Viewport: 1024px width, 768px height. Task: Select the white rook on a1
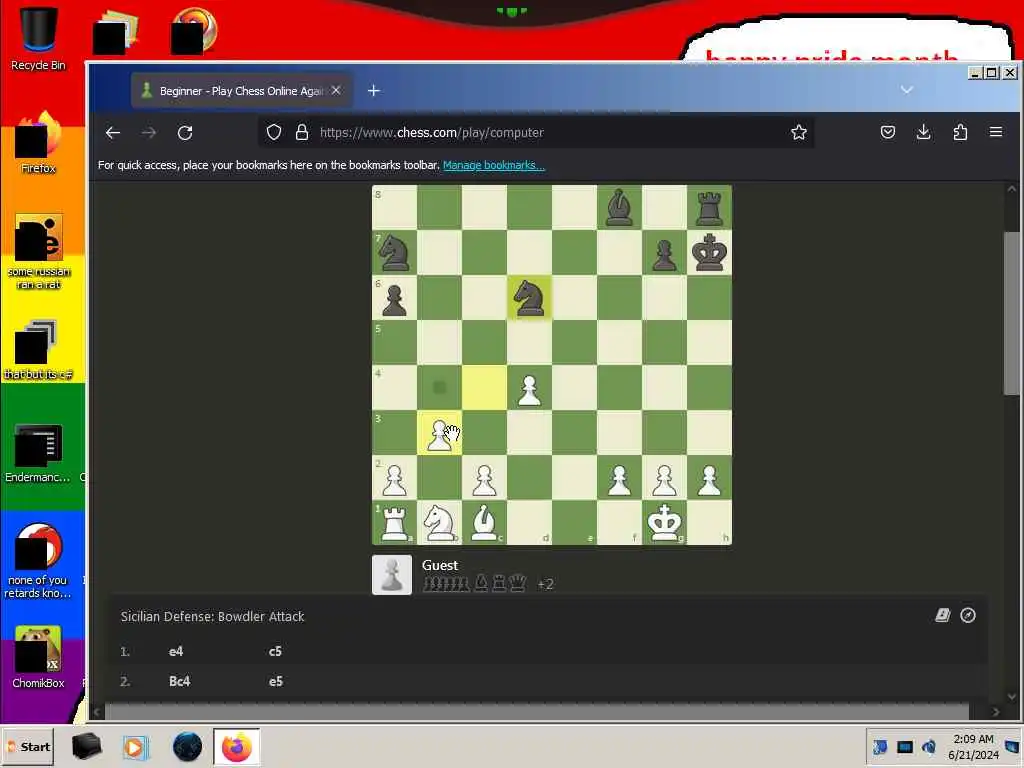click(394, 522)
